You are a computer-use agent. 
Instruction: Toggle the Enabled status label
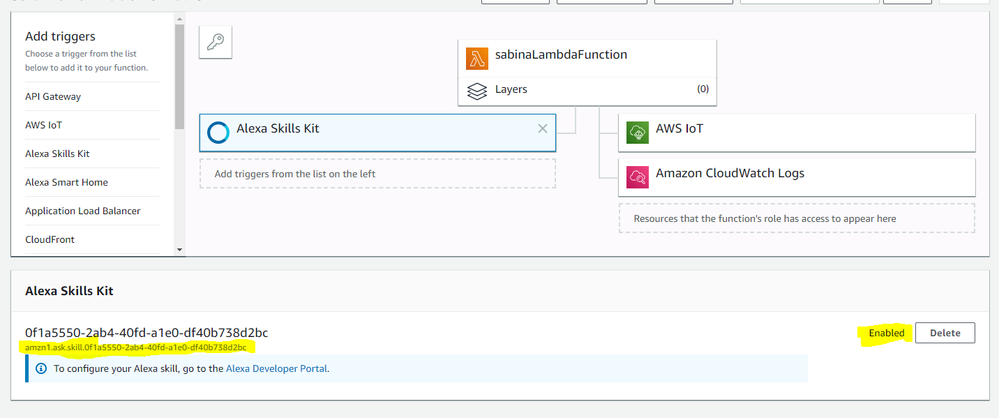(x=886, y=333)
